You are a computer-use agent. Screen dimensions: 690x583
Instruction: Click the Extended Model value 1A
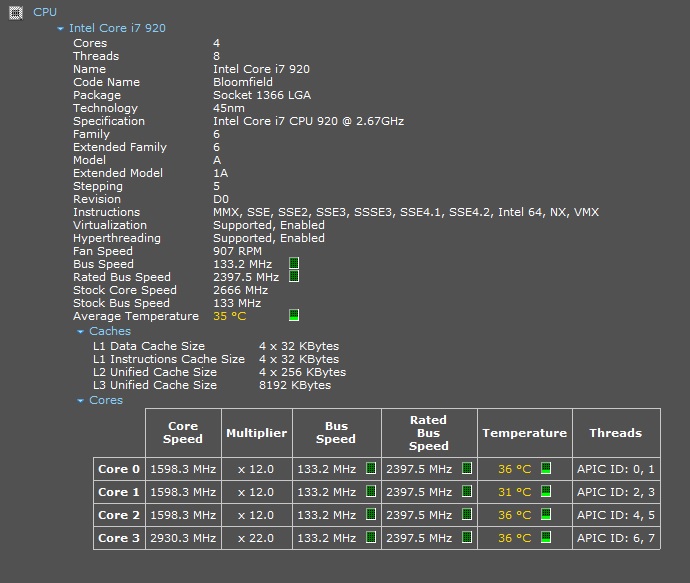[x=220, y=173]
